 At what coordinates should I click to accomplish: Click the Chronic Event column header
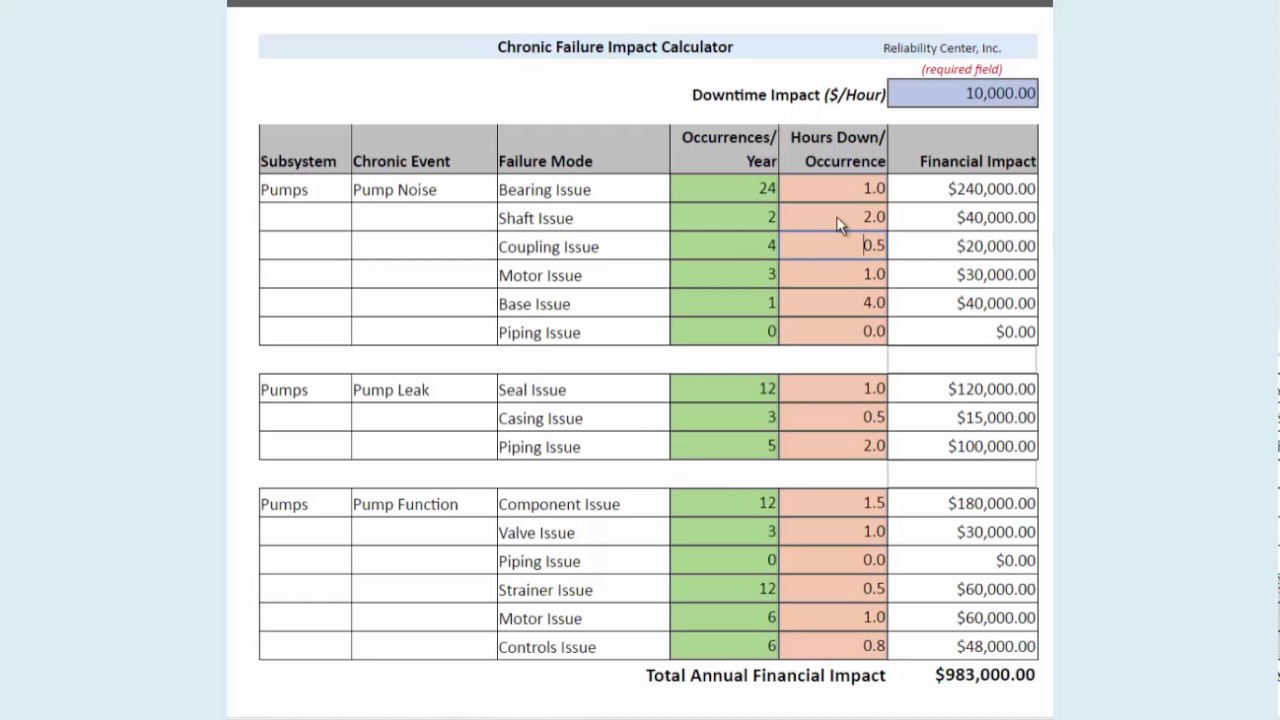click(424, 149)
